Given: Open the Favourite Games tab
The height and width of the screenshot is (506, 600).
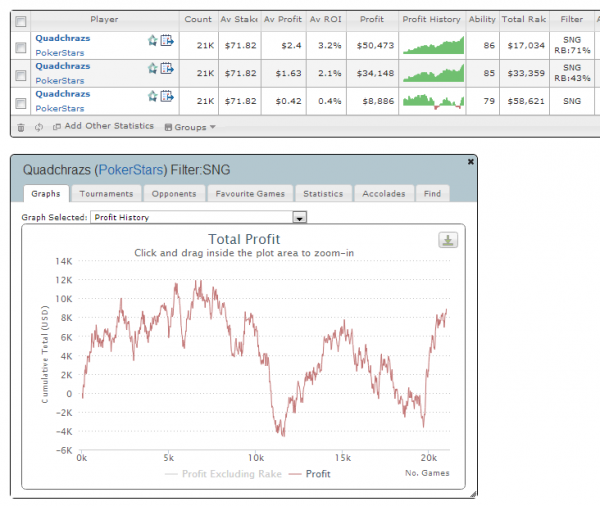Looking at the screenshot, I should tap(250, 194).
